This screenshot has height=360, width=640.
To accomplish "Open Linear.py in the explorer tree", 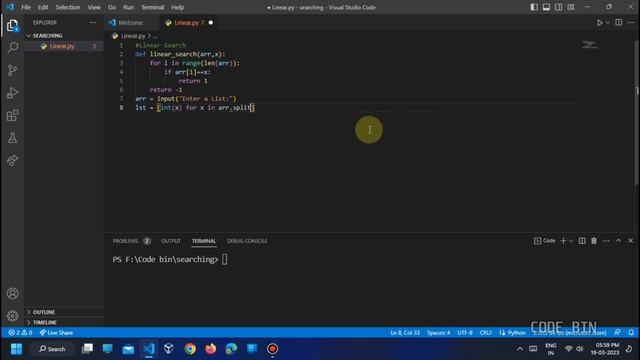I will (62, 46).
